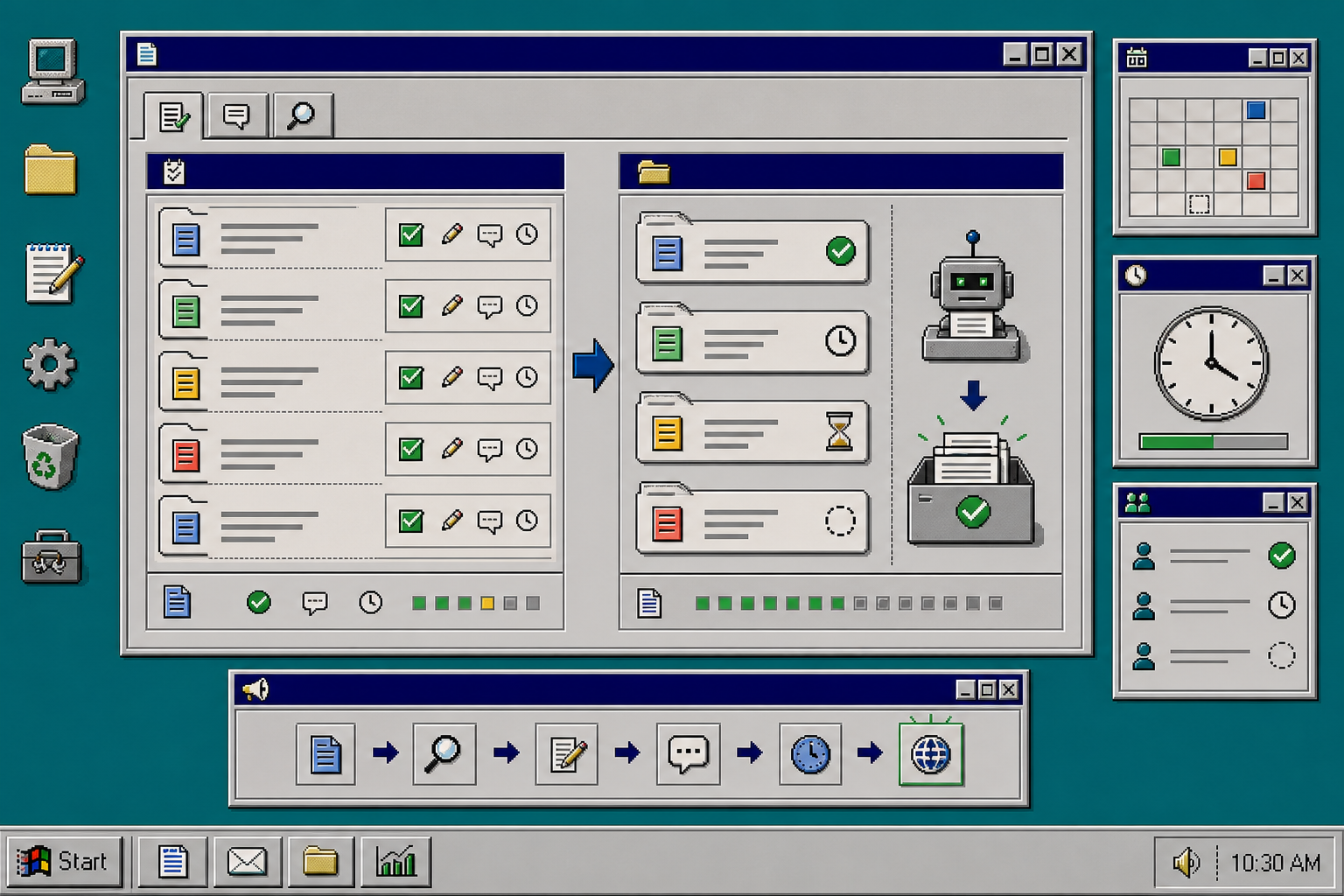Open the notepad with pencil desktop icon
The height and width of the screenshot is (896, 1344).
pos(54,273)
